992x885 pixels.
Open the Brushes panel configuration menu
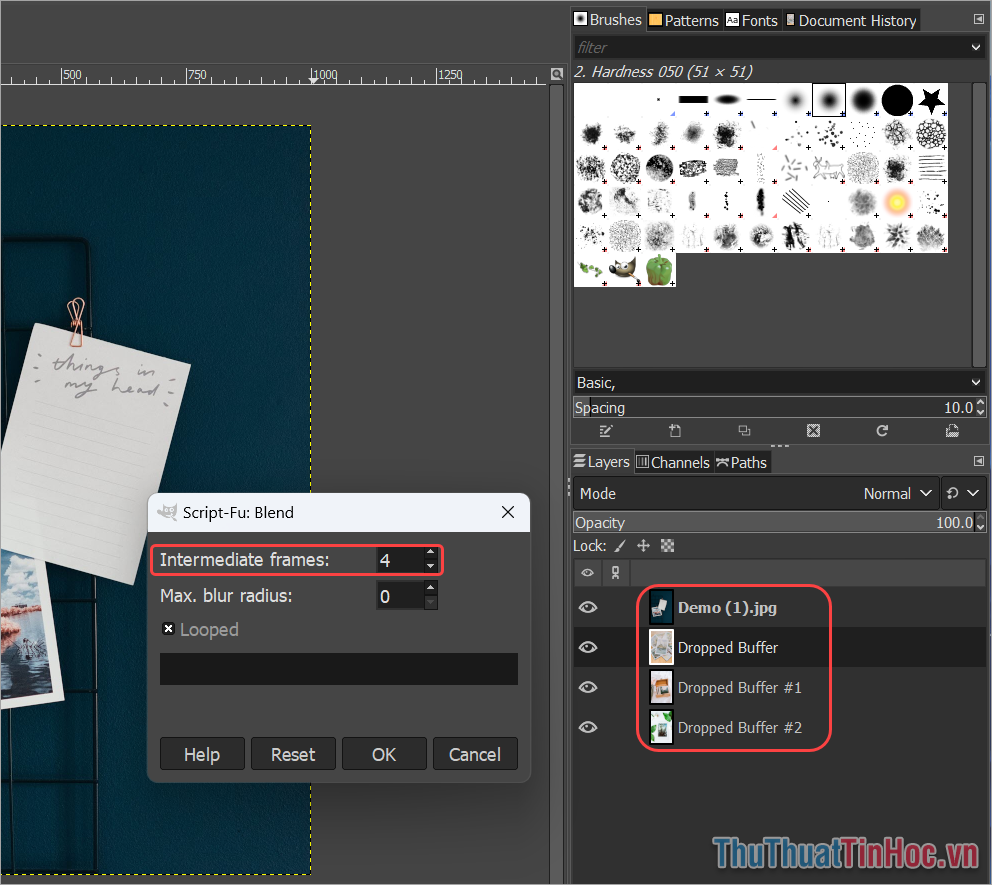pyautogui.click(x=979, y=20)
